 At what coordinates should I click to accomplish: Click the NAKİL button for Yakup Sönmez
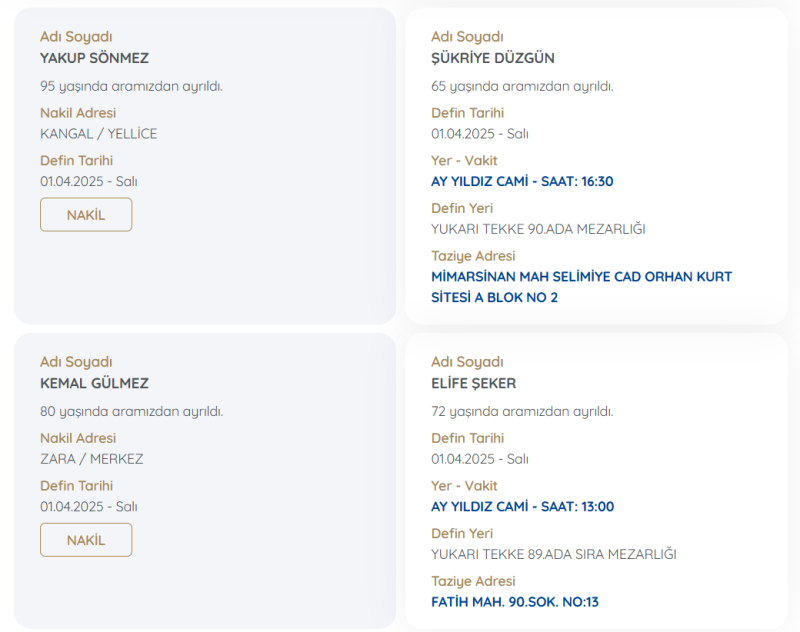(86, 215)
